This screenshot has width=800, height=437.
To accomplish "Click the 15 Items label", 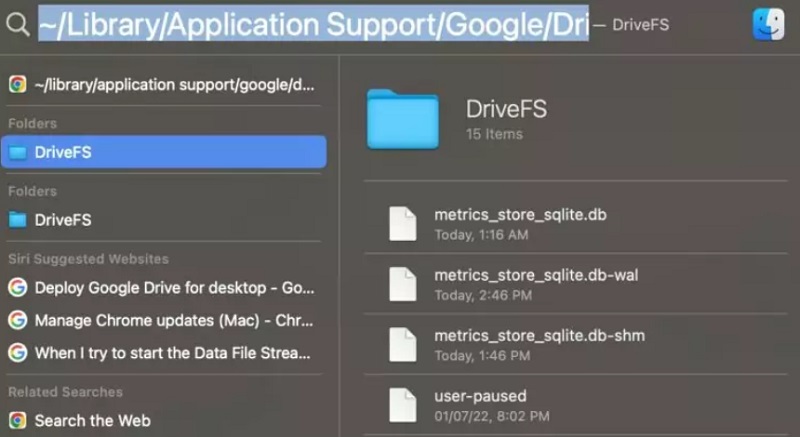I will coord(494,134).
